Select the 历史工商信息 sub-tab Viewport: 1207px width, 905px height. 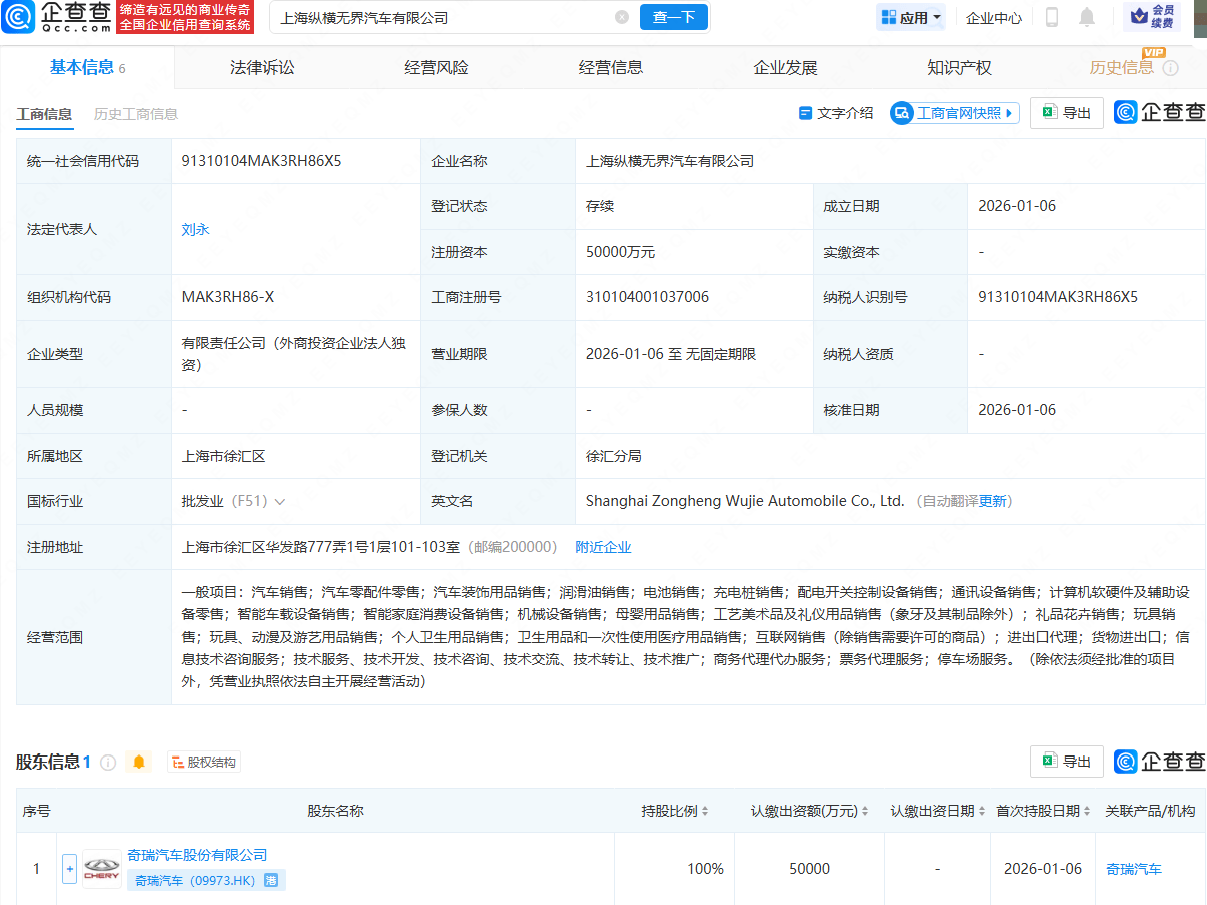point(136,114)
